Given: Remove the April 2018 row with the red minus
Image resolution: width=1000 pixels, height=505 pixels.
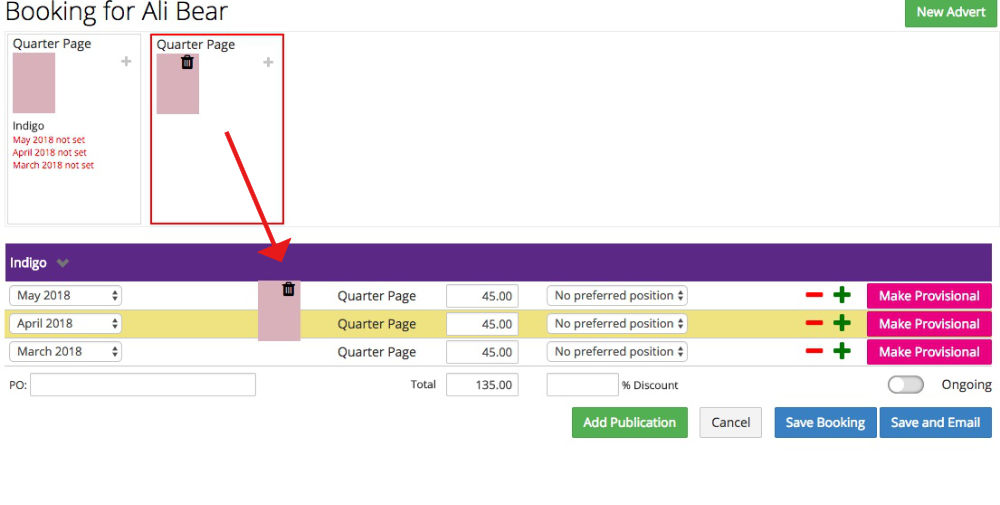Looking at the screenshot, I should coord(814,323).
